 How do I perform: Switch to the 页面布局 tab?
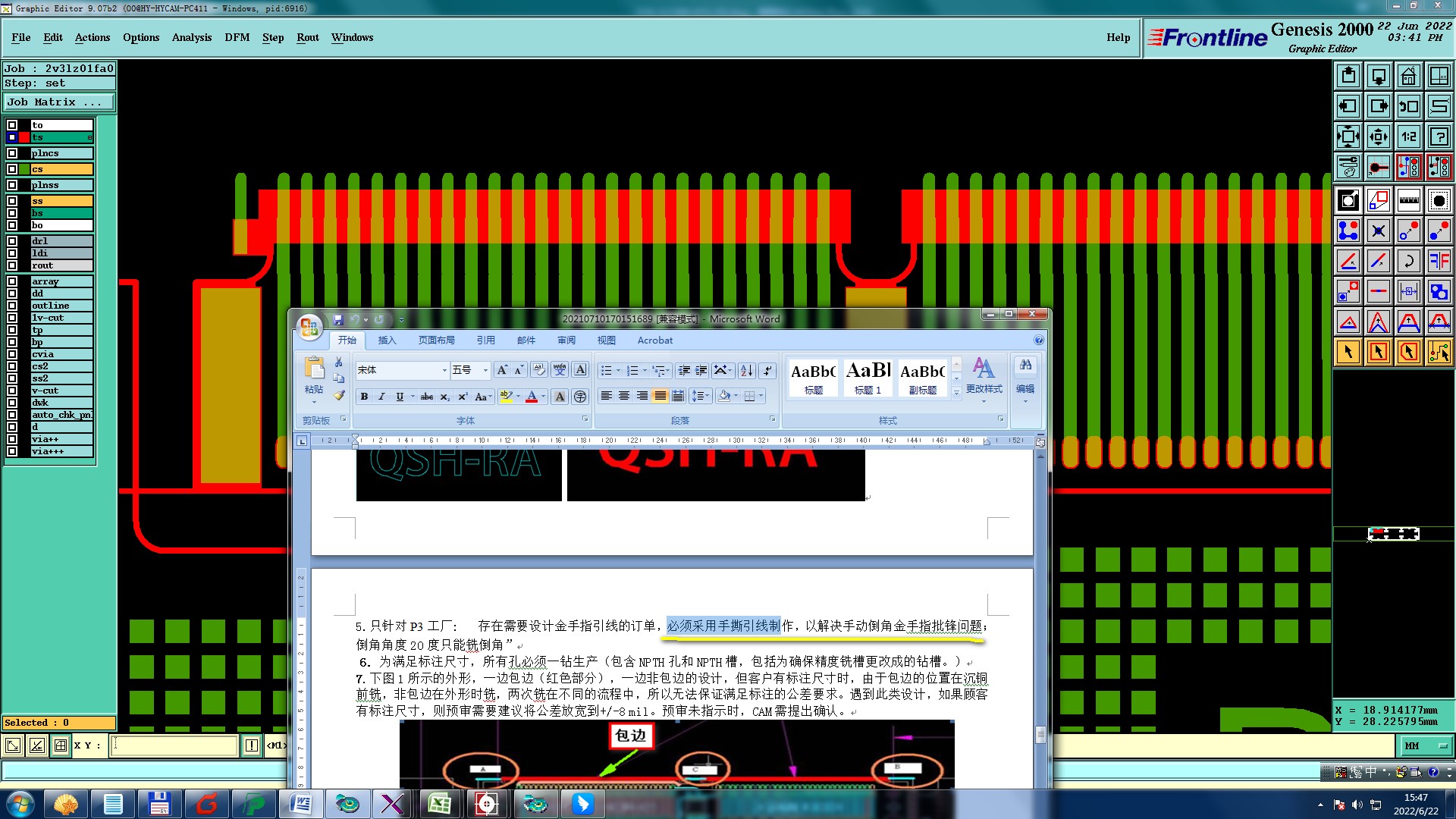[x=437, y=340]
